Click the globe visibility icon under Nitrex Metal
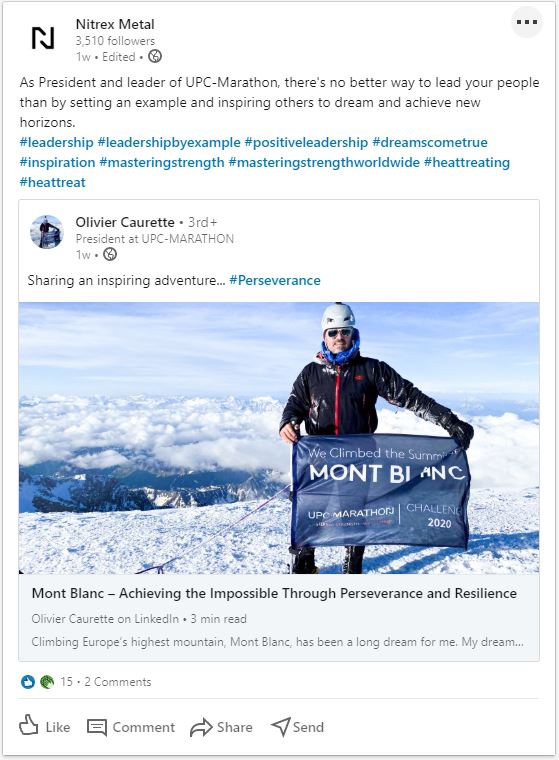Viewport: 559px width, 760px height. click(x=155, y=56)
